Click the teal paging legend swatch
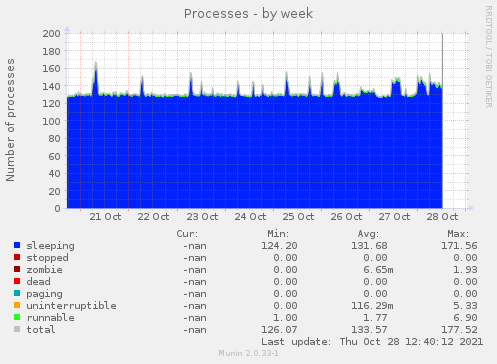Screen dimensions: 497x364 point(17,293)
